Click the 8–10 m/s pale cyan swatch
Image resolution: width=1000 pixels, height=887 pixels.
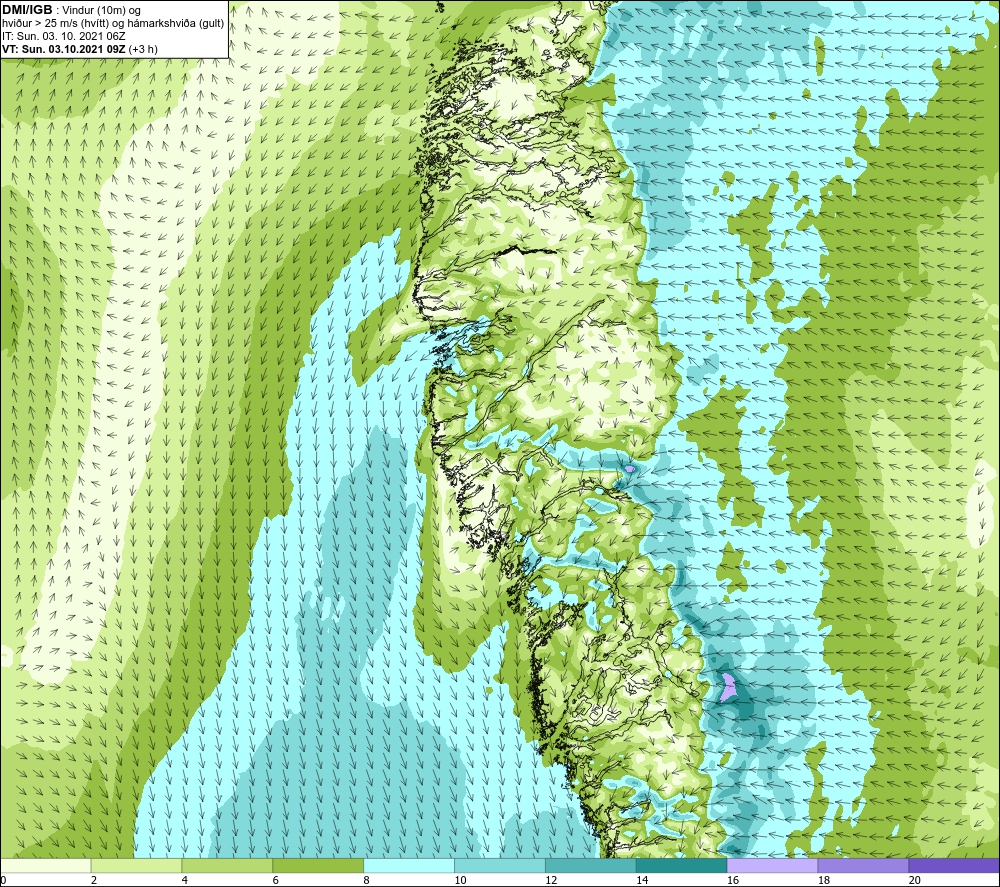coord(409,866)
